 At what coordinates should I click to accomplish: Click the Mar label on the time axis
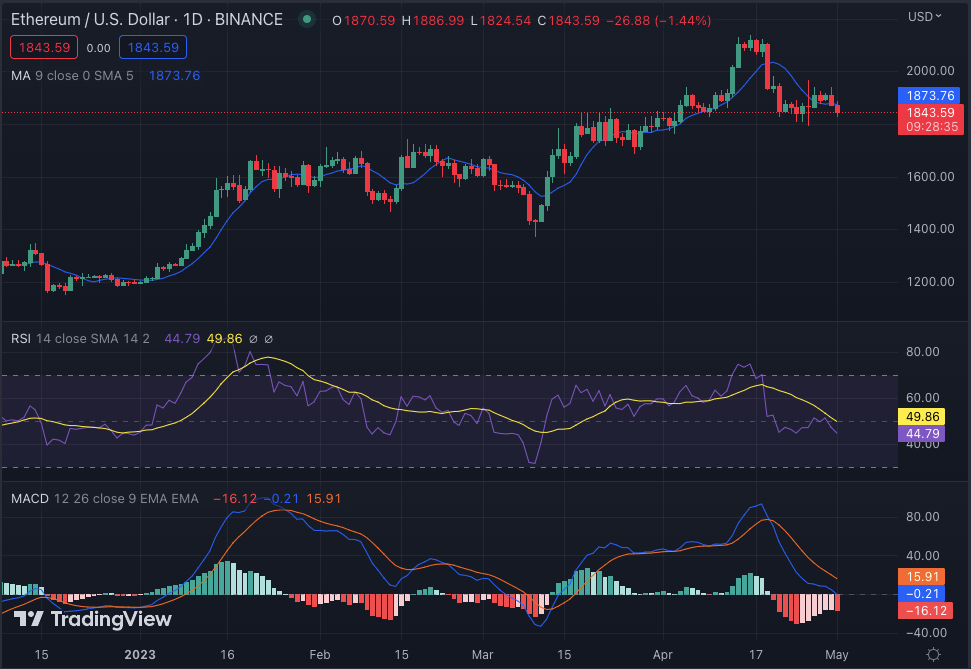point(482,654)
